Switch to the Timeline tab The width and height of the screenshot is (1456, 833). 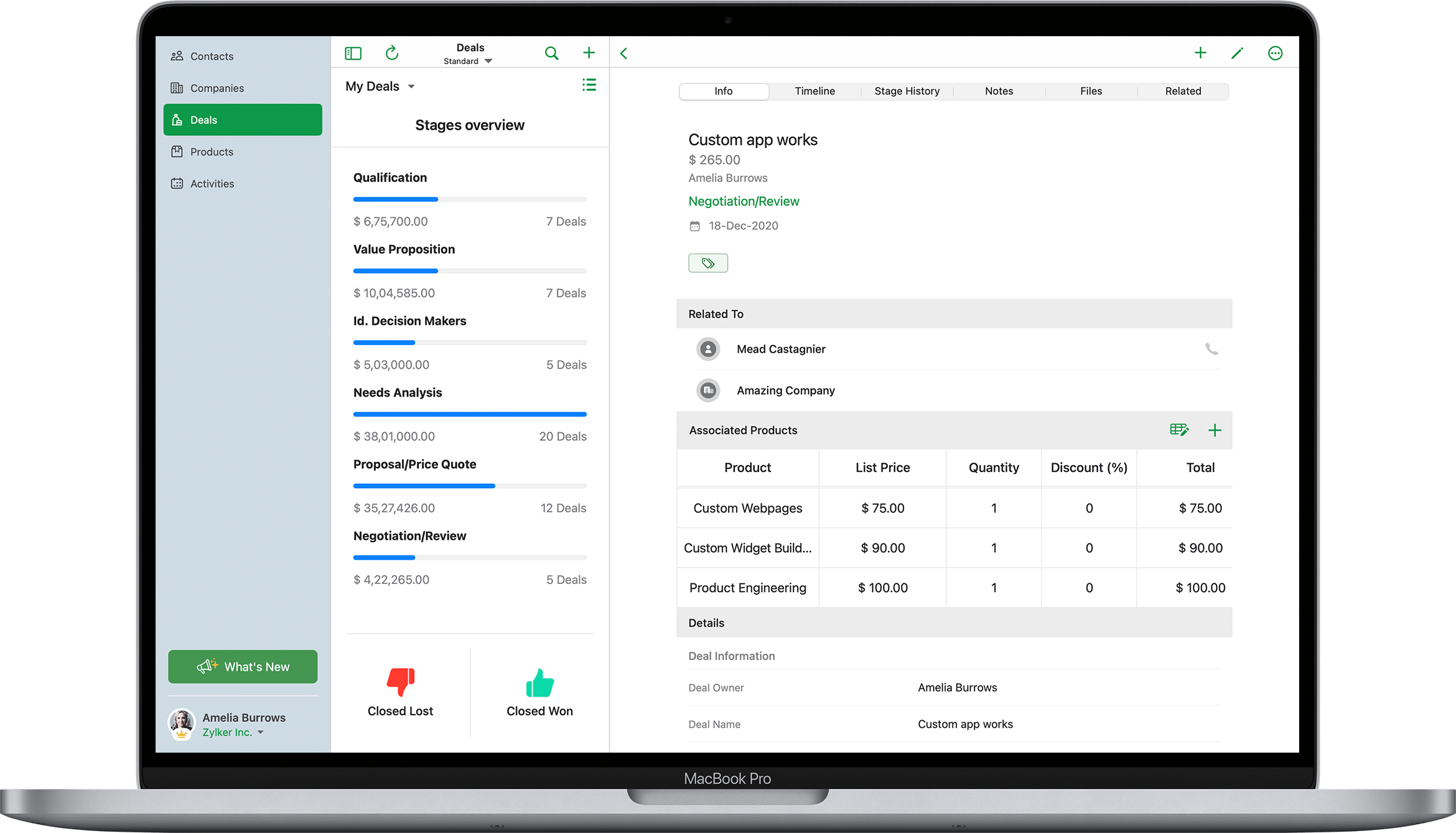(815, 91)
